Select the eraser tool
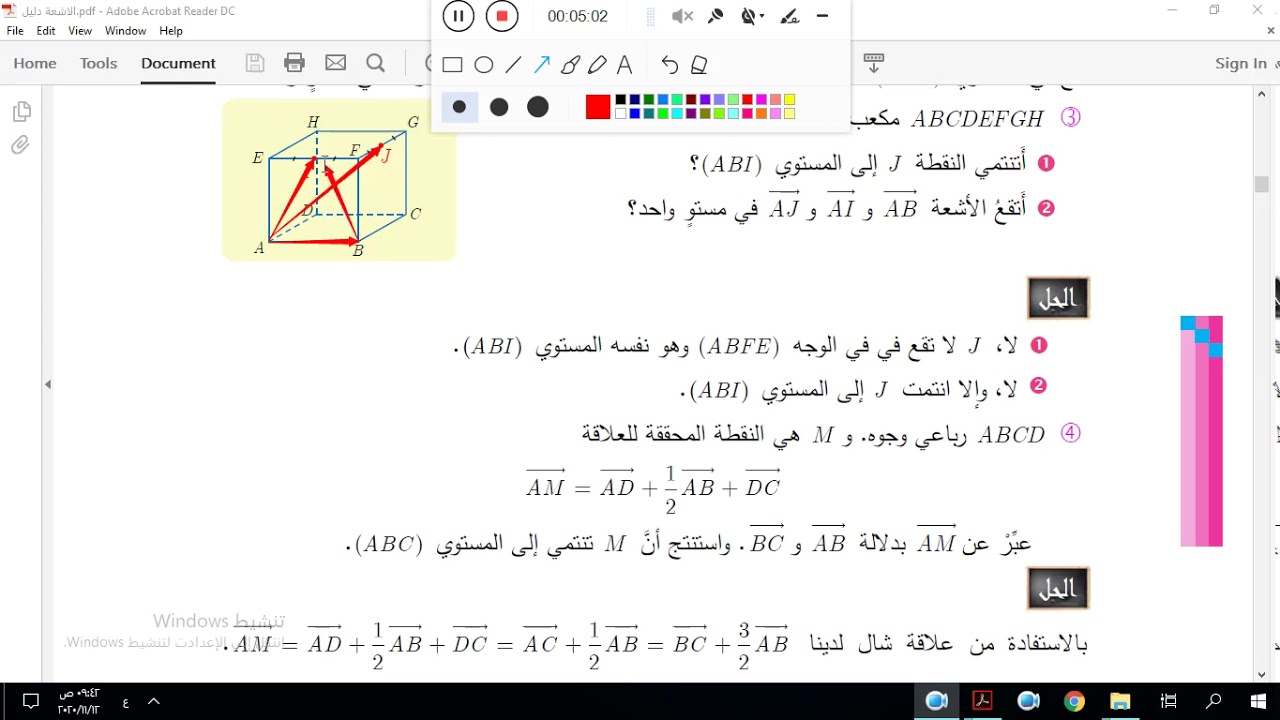 (x=700, y=65)
